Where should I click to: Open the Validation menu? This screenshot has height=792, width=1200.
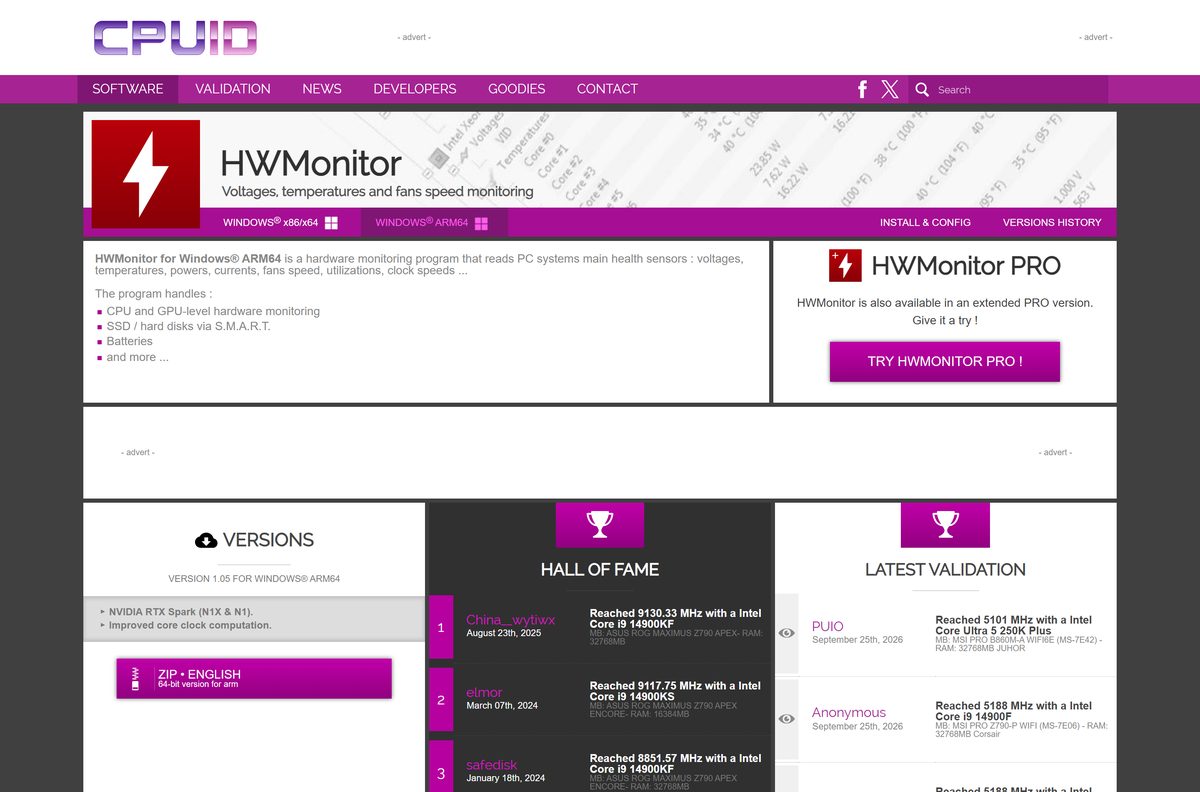click(233, 89)
